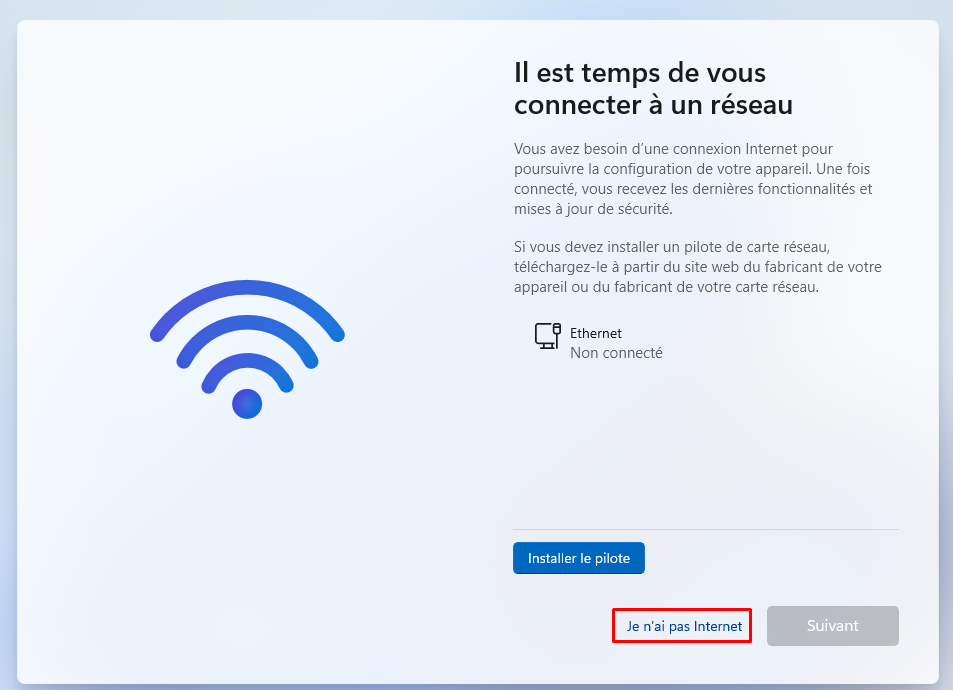Click the empty network list area below Ethernet

coord(706,444)
